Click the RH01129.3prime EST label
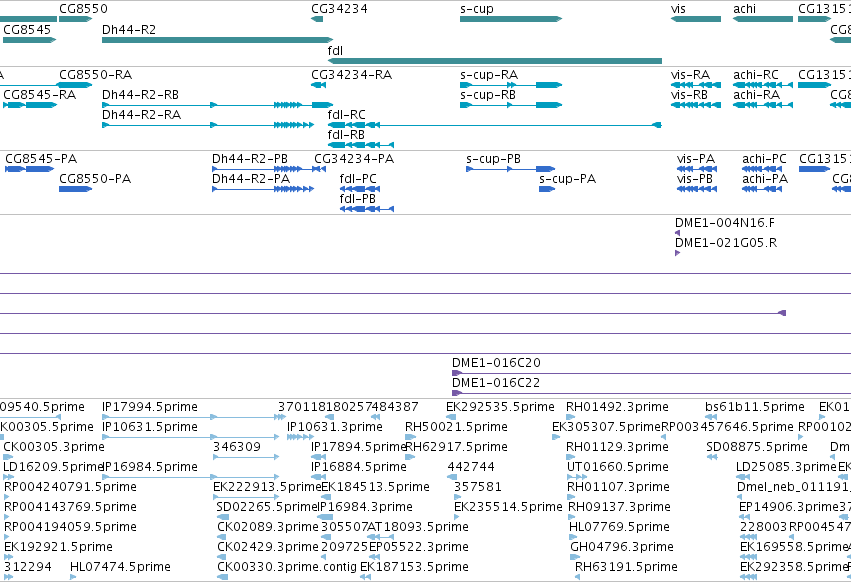The image size is (851, 582). tap(618, 447)
